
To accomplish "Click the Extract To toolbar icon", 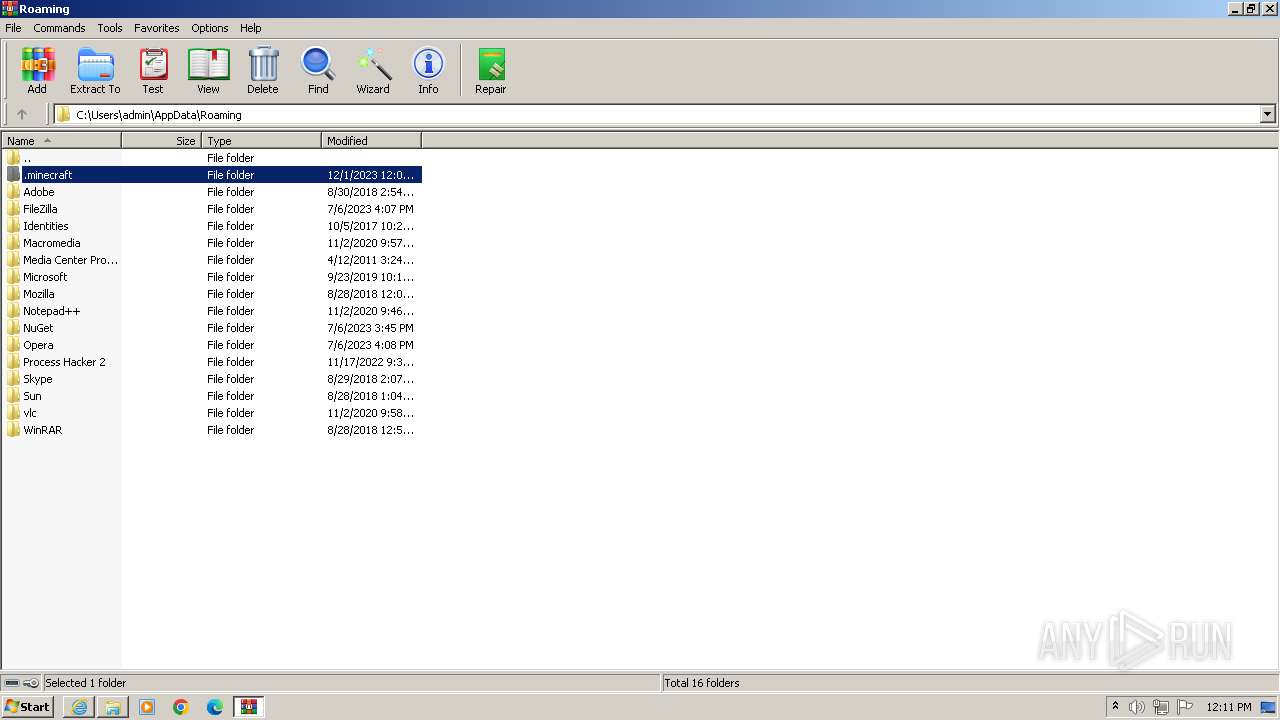I will pos(95,71).
